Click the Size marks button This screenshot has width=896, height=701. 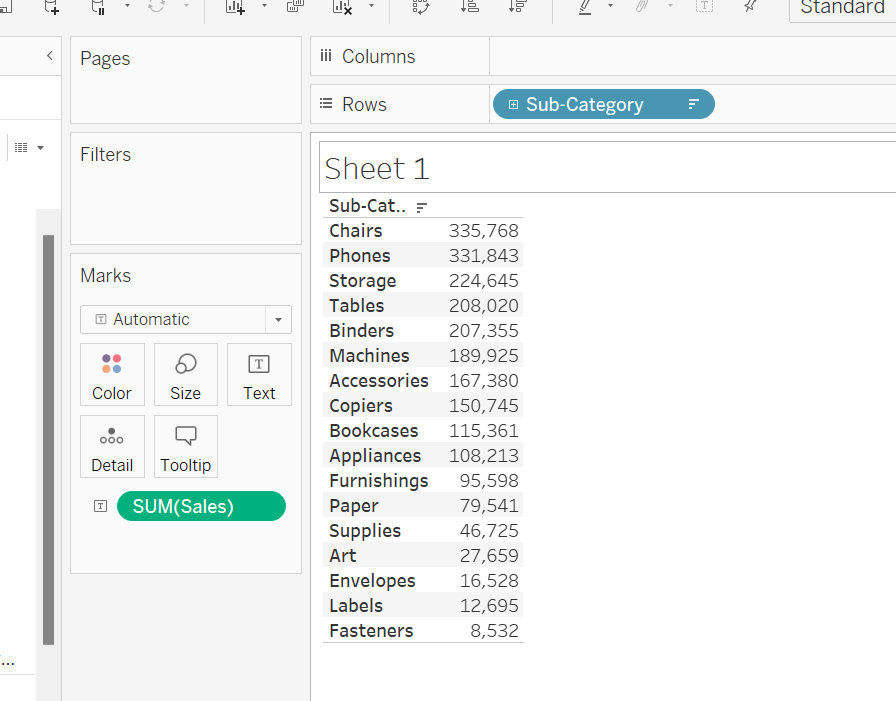coord(185,374)
